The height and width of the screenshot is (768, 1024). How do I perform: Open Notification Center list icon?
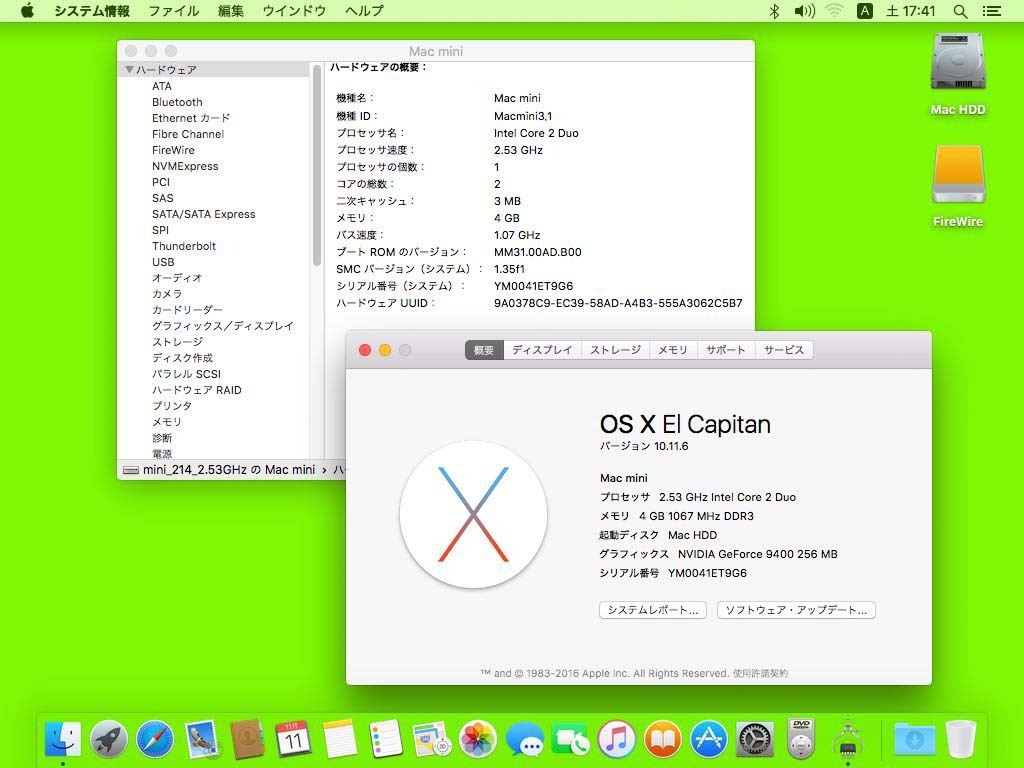coord(992,11)
